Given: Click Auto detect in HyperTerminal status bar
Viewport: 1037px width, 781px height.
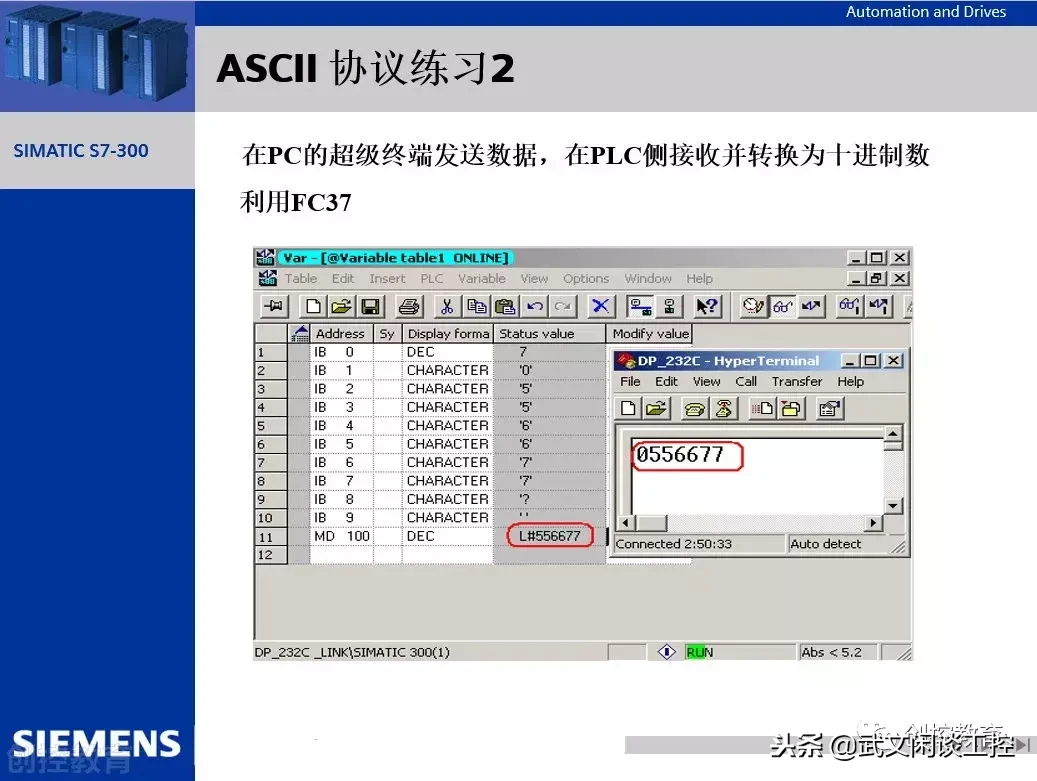Looking at the screenshot, I should pos(825,544).
